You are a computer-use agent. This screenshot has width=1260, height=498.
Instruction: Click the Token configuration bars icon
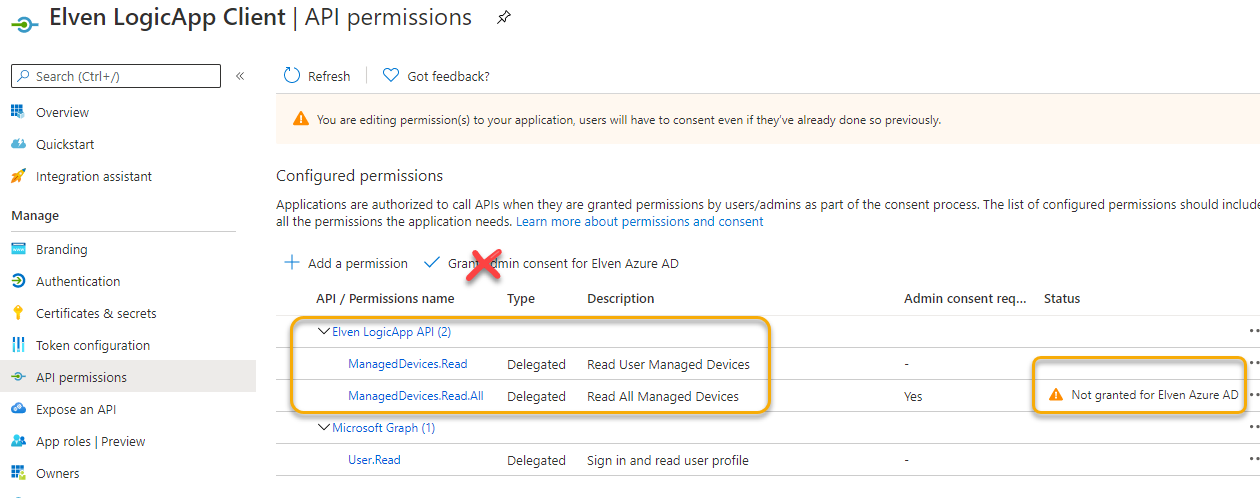[18, 345]
